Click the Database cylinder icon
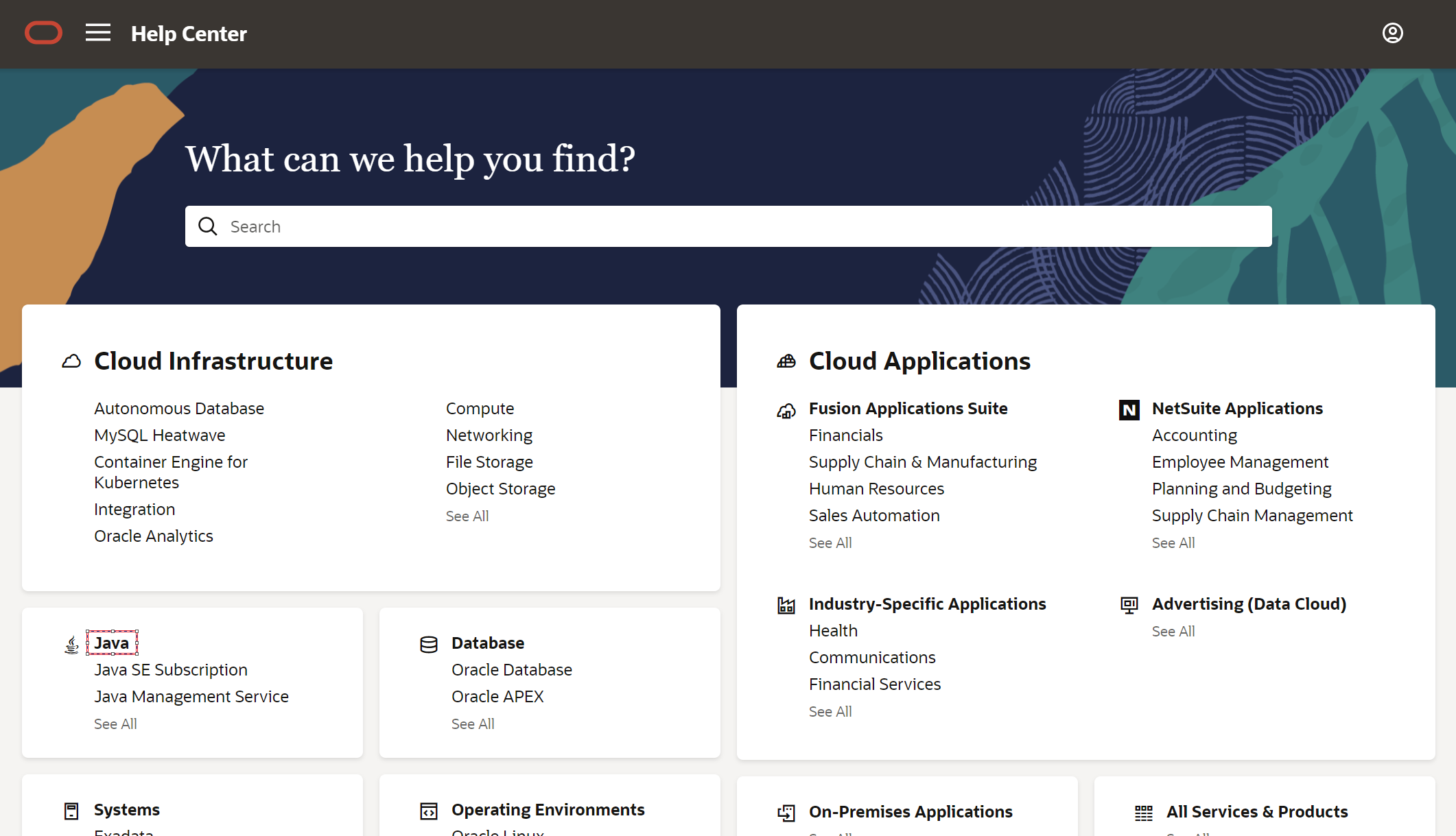This screenshot has height=836, width=1456. point(429,645)
